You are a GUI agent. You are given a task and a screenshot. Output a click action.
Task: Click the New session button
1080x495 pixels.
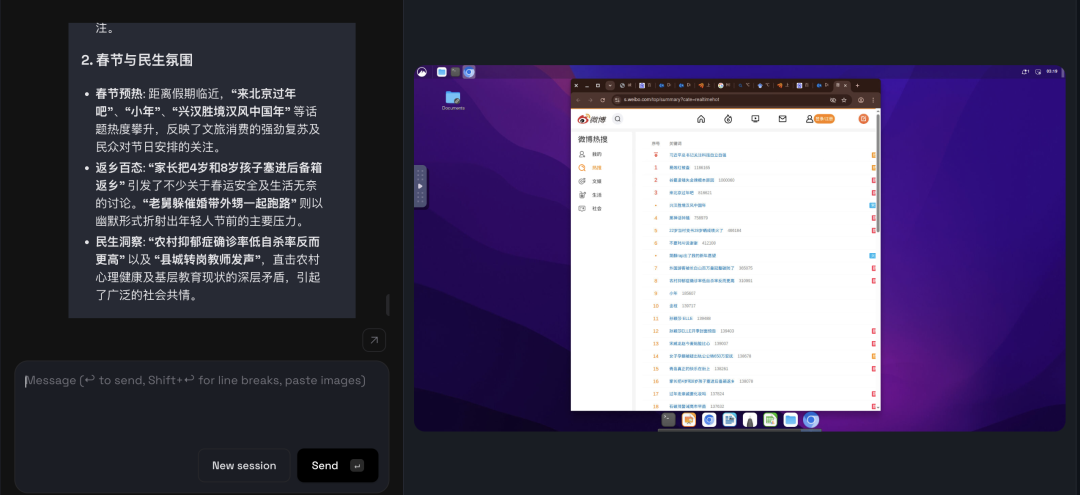(x=244, y=465)
